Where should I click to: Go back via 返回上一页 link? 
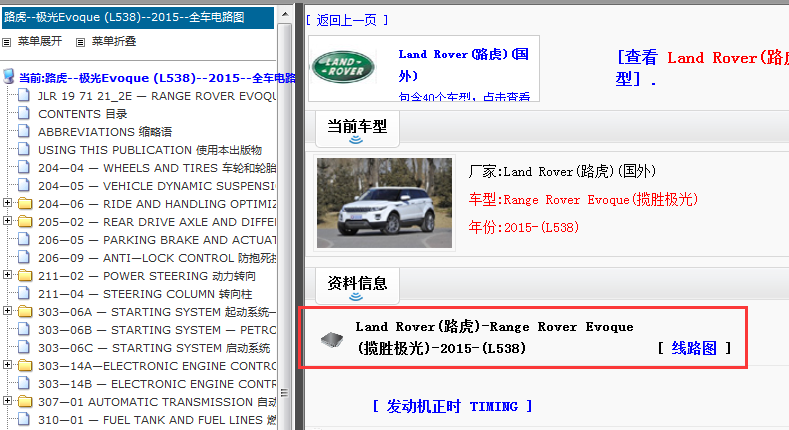pos(347,20)
